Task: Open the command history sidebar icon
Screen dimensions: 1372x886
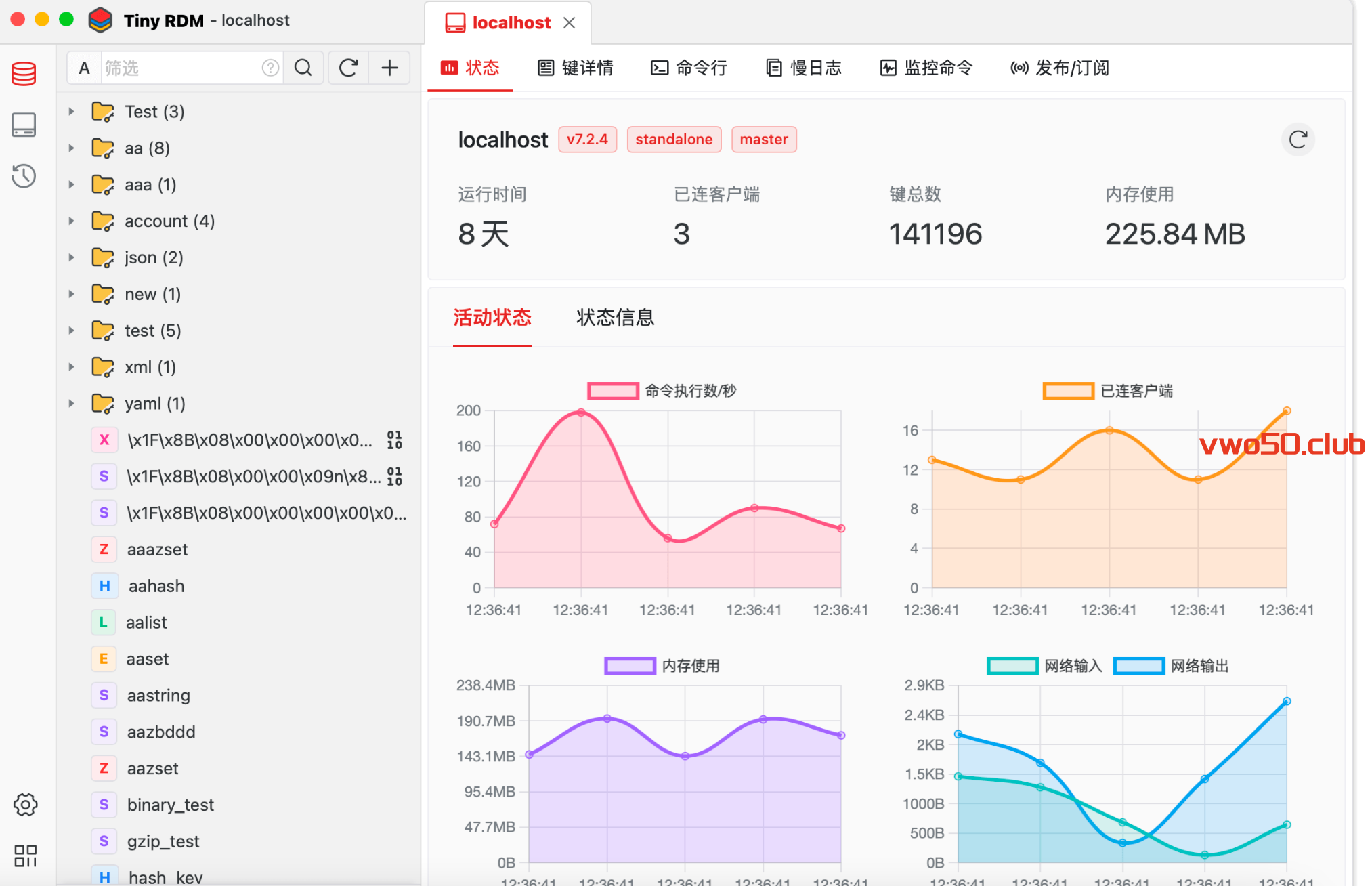Action: coord(24,176)
